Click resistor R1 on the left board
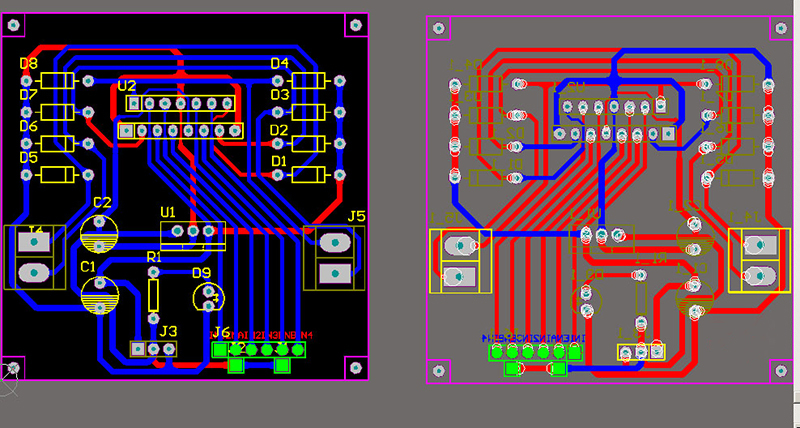Image resolution: width=800 pixels, height=428 pixels. pyautogui.click(x=153, y=293)
